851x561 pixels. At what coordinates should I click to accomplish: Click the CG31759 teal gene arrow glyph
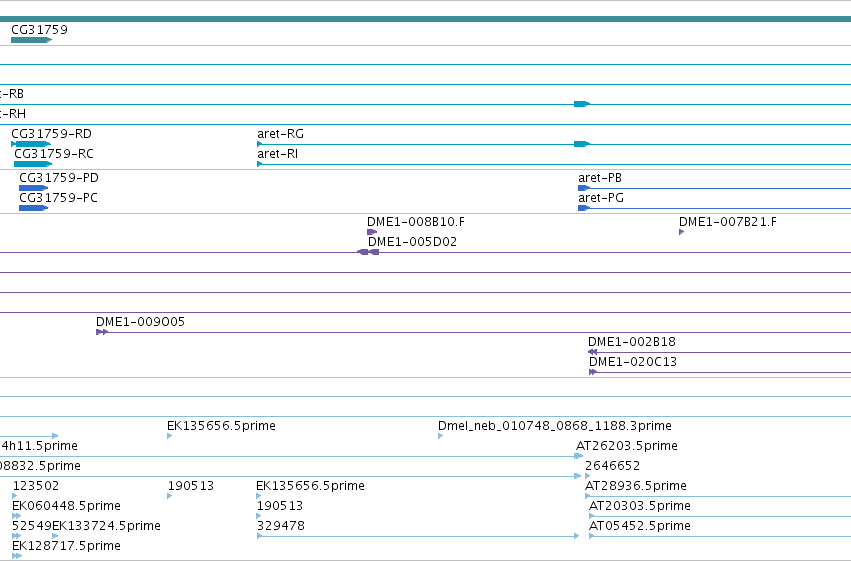[31, 40]
